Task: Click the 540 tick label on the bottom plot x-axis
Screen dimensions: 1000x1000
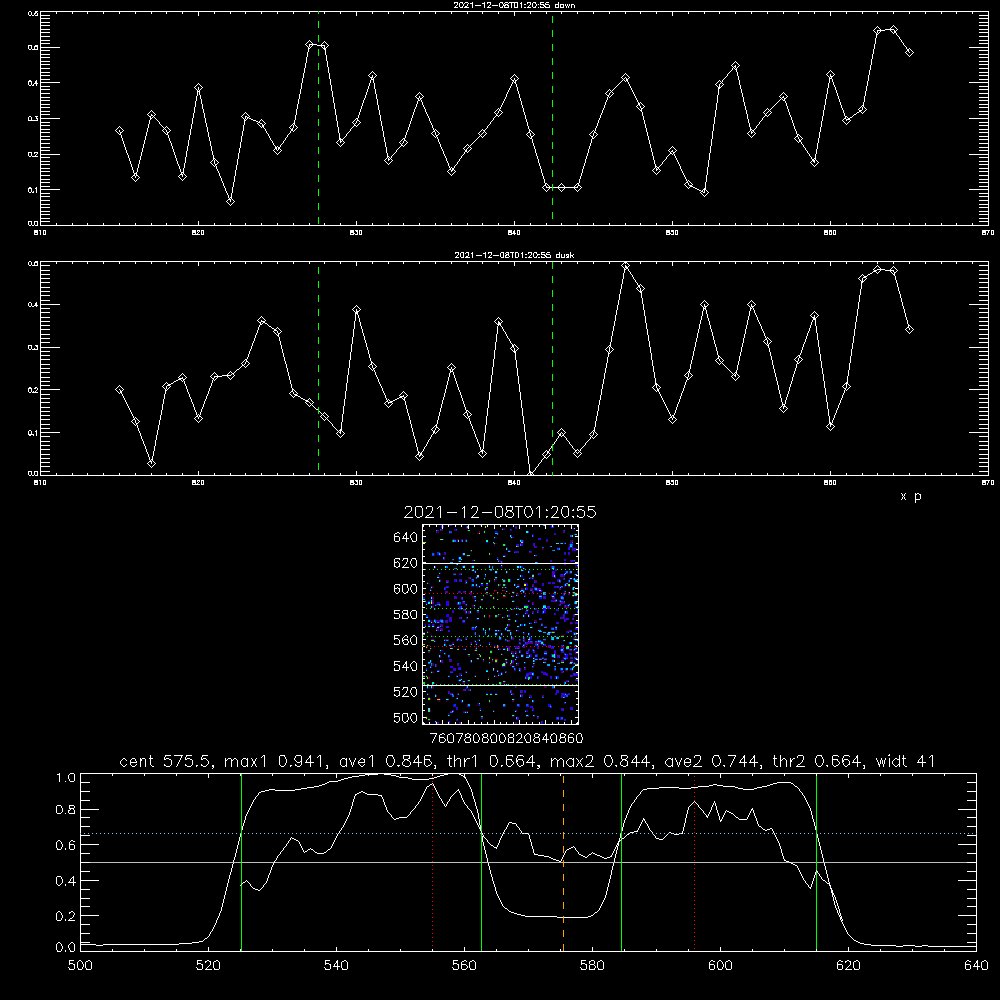Action: (336, 966)
